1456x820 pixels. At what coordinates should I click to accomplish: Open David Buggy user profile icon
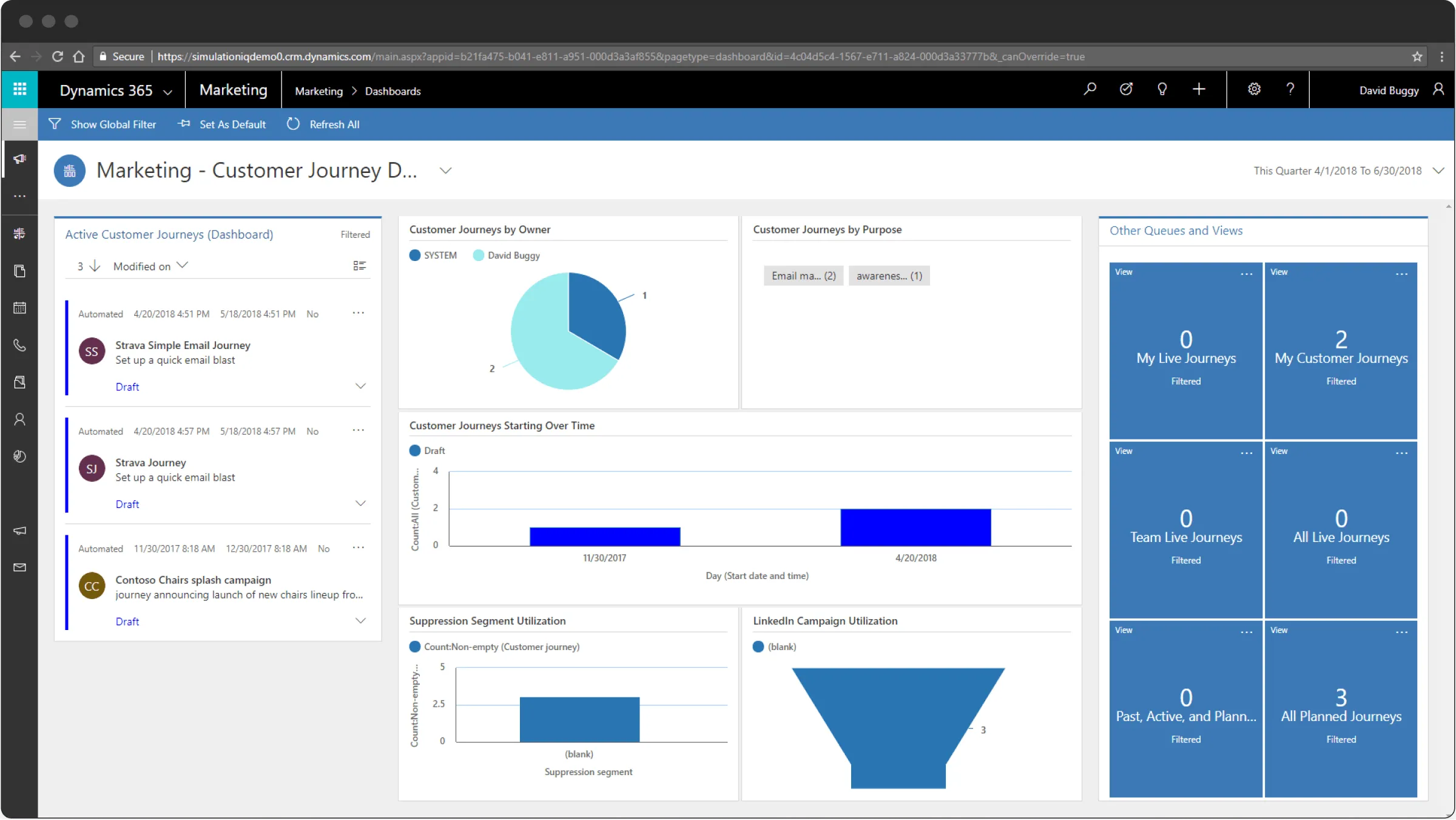point(1438,90)
